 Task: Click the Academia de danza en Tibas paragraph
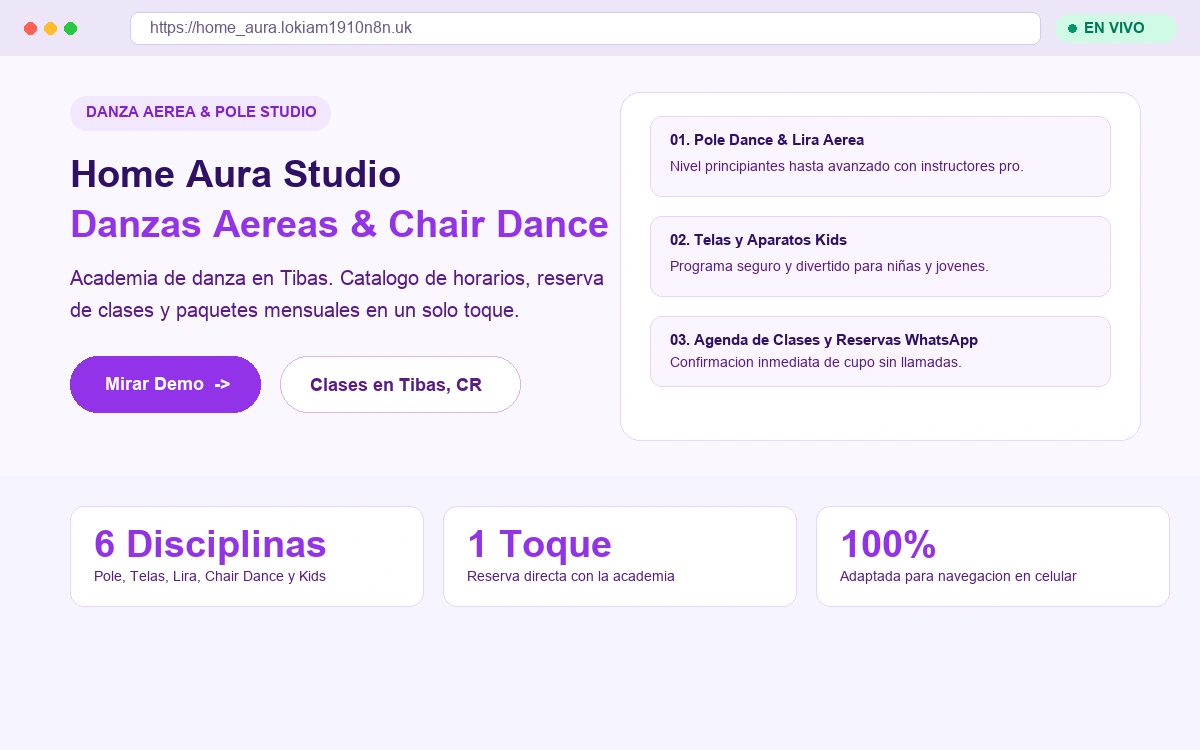(337, 294)
